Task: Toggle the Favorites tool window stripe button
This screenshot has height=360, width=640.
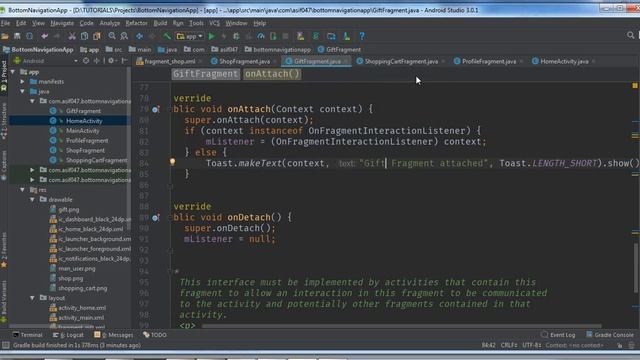Action: 4,250
